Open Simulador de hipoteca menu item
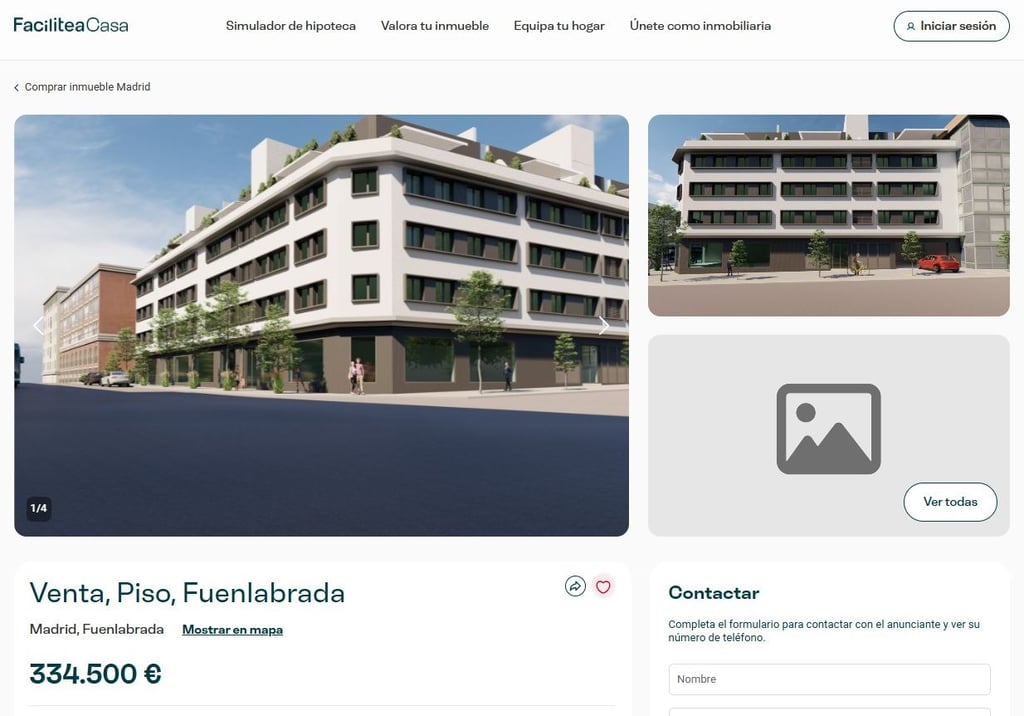Viewport: 1024px width, 716px height. pyautogui.click(x=291, y=26)
